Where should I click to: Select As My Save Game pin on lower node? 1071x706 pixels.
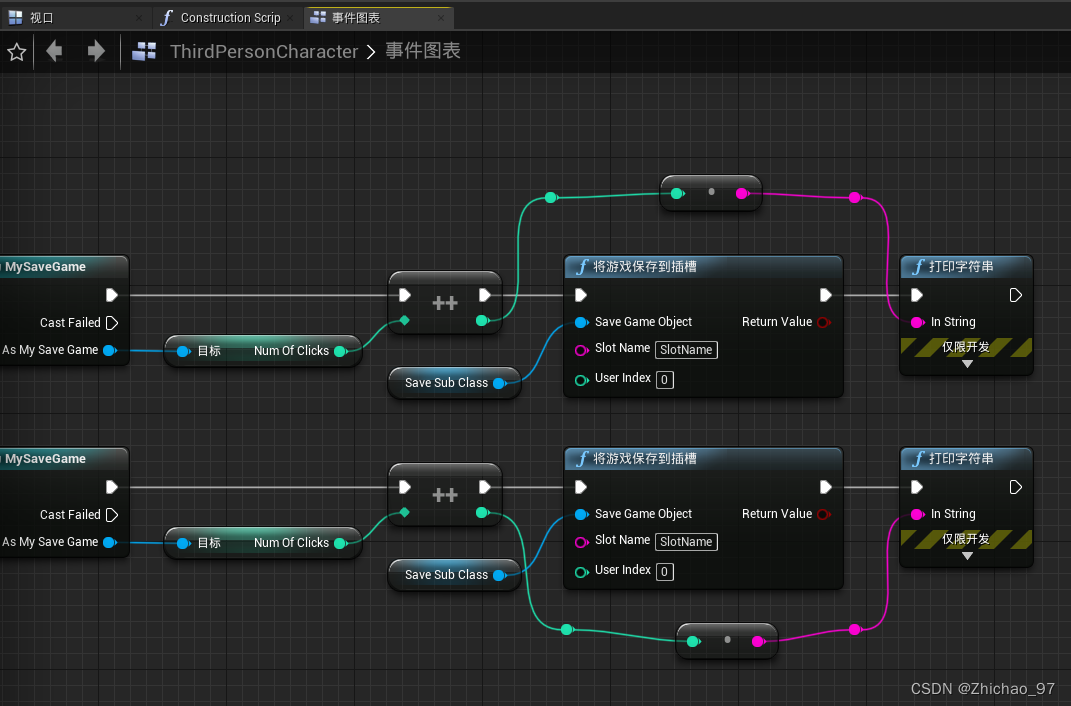109,542
